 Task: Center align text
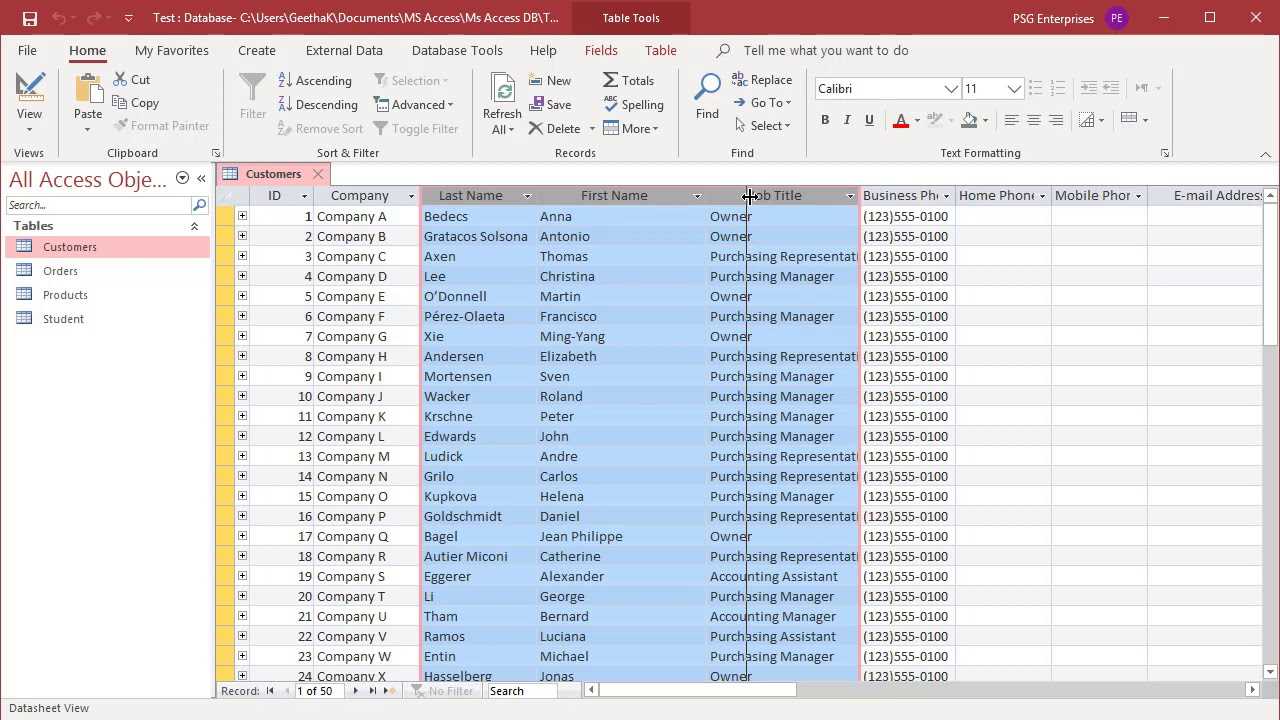(1033, 120)
